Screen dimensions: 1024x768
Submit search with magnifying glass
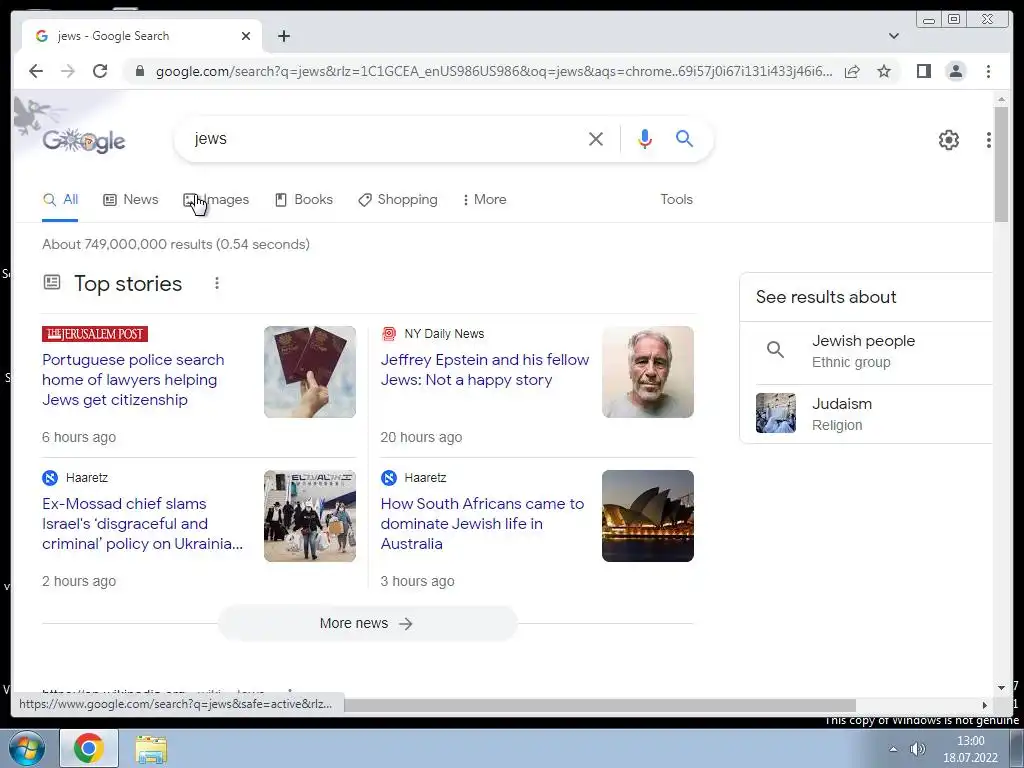pos(684,138)
